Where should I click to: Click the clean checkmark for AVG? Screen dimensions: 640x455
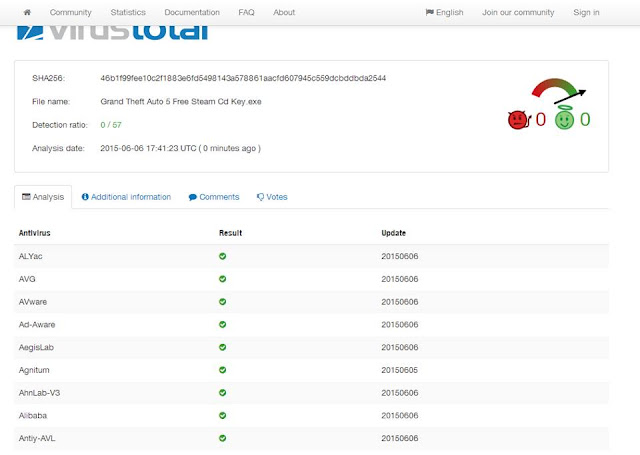click(222, 279)
